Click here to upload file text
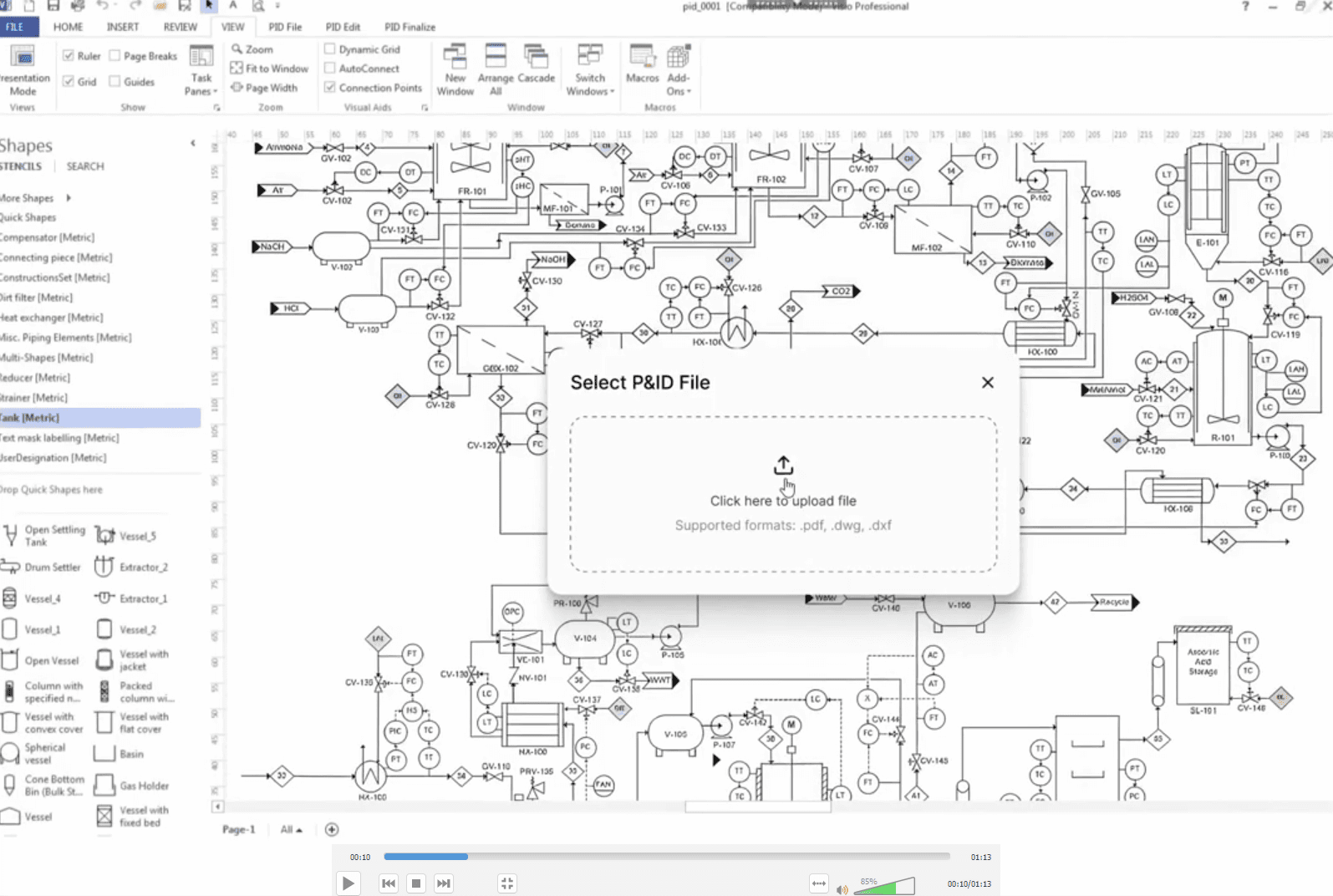This screenshot has width=1333, height=896. tap(783, 501)
